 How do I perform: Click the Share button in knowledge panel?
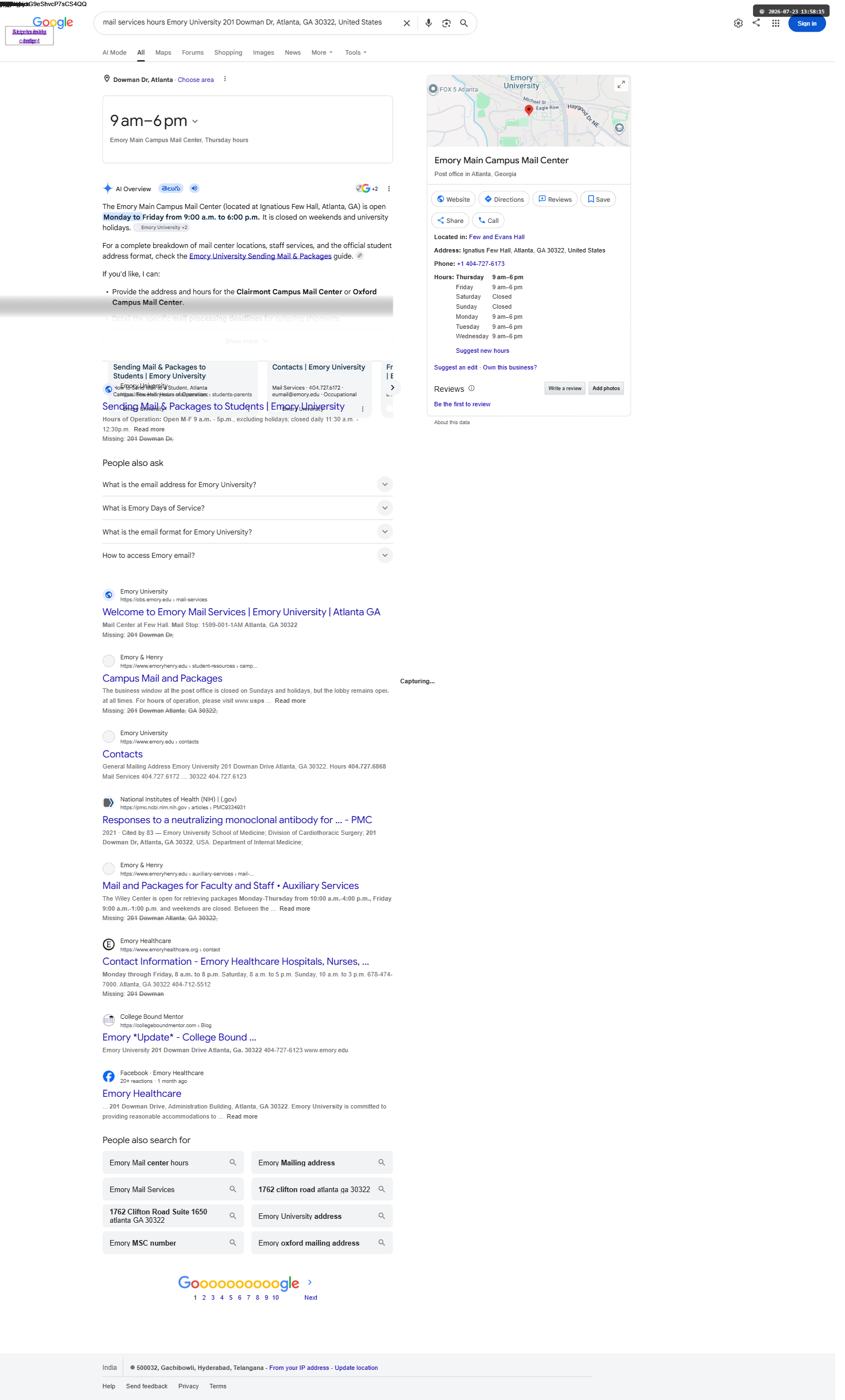click(450, 221)
